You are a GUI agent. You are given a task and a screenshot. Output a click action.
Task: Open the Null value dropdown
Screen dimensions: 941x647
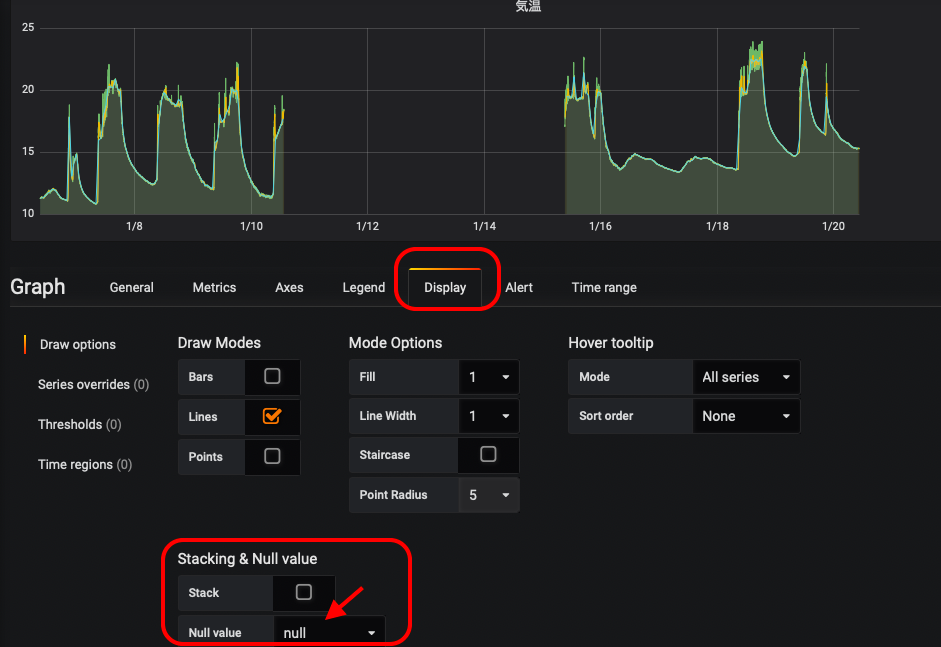pos(329,632)
